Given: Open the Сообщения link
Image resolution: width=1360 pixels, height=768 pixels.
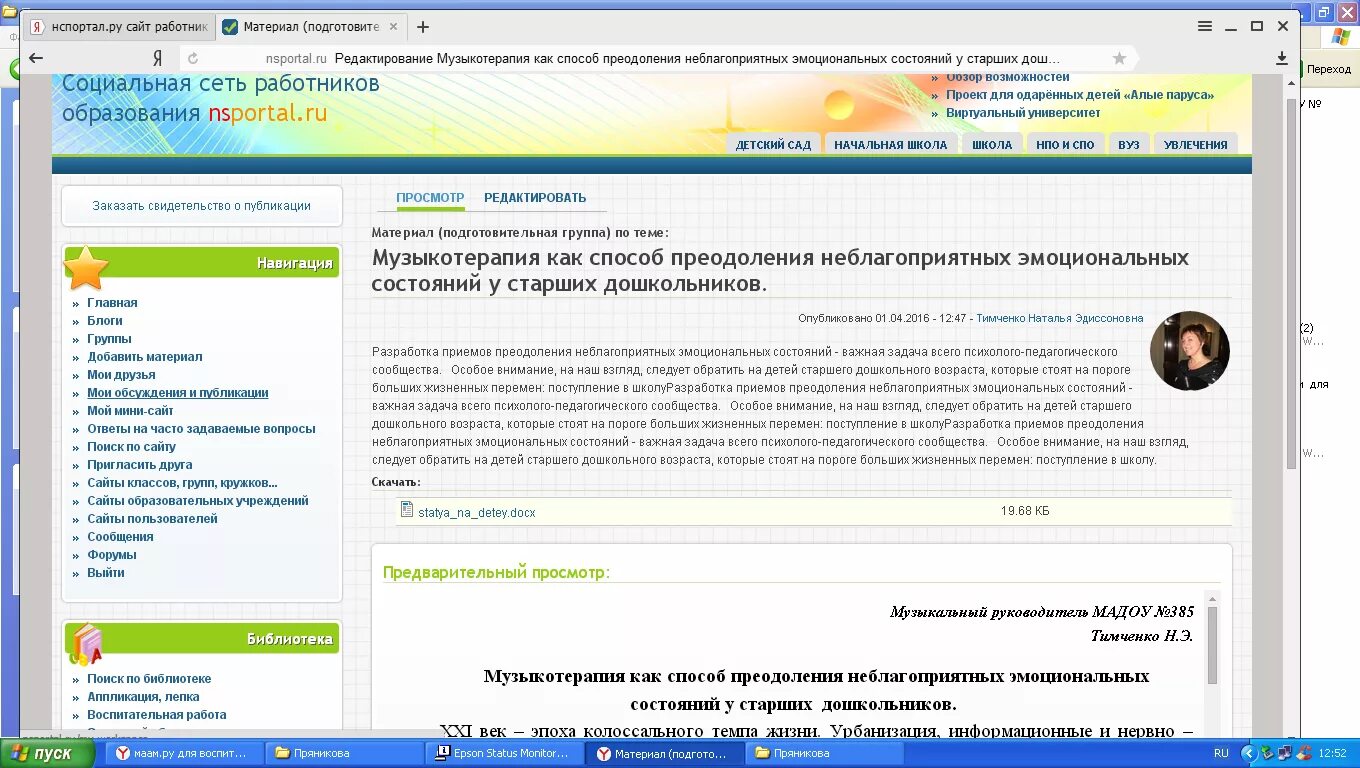Looking at the screenshot, I should click(x=120, y=537).
